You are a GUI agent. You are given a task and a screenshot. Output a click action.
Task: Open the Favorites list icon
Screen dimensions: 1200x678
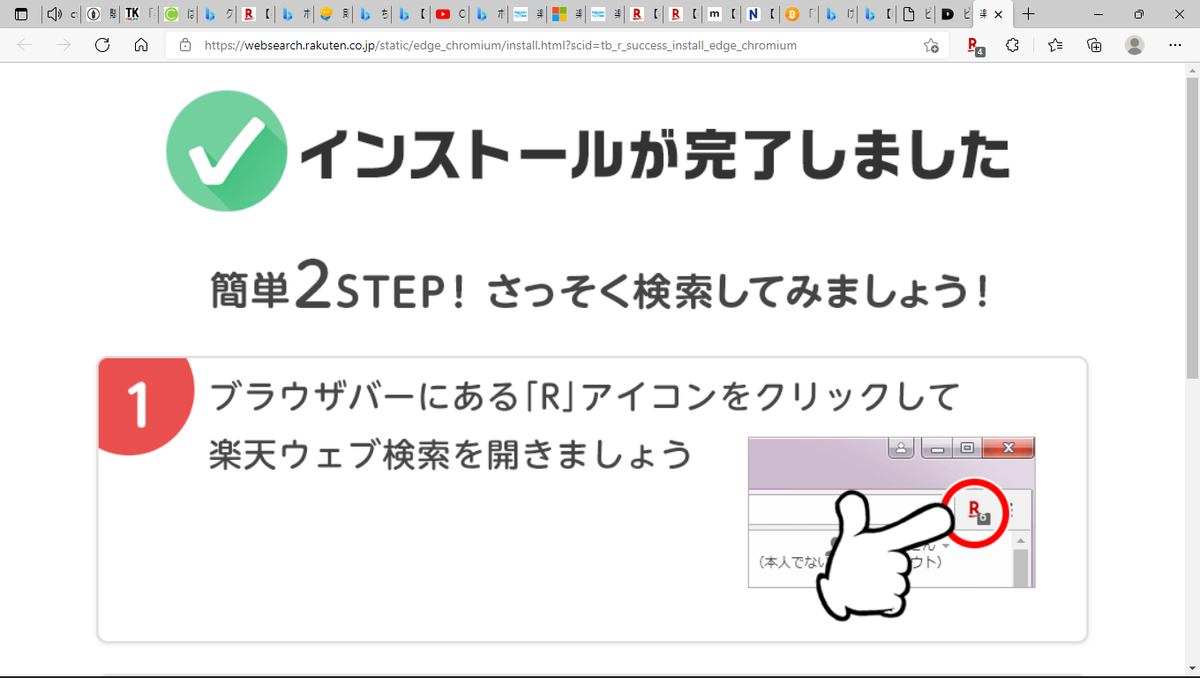tap(1056, 45)
